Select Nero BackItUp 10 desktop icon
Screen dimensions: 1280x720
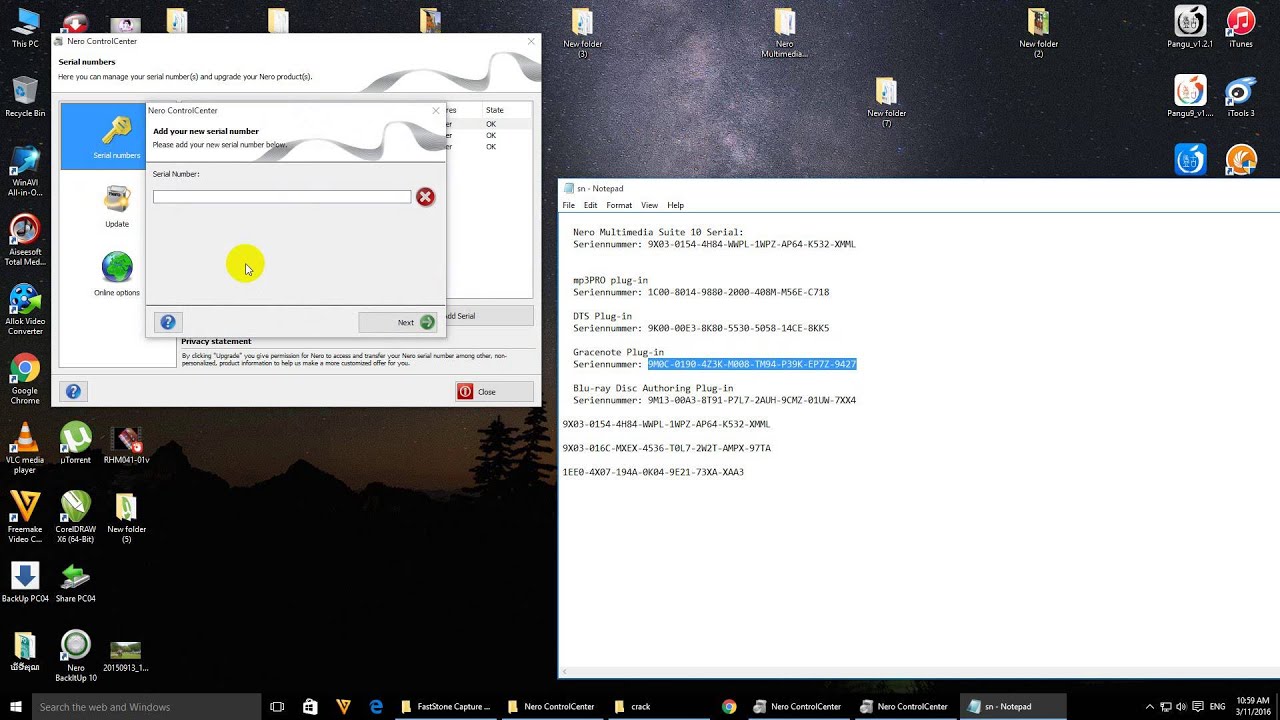[x=76, y=656]
